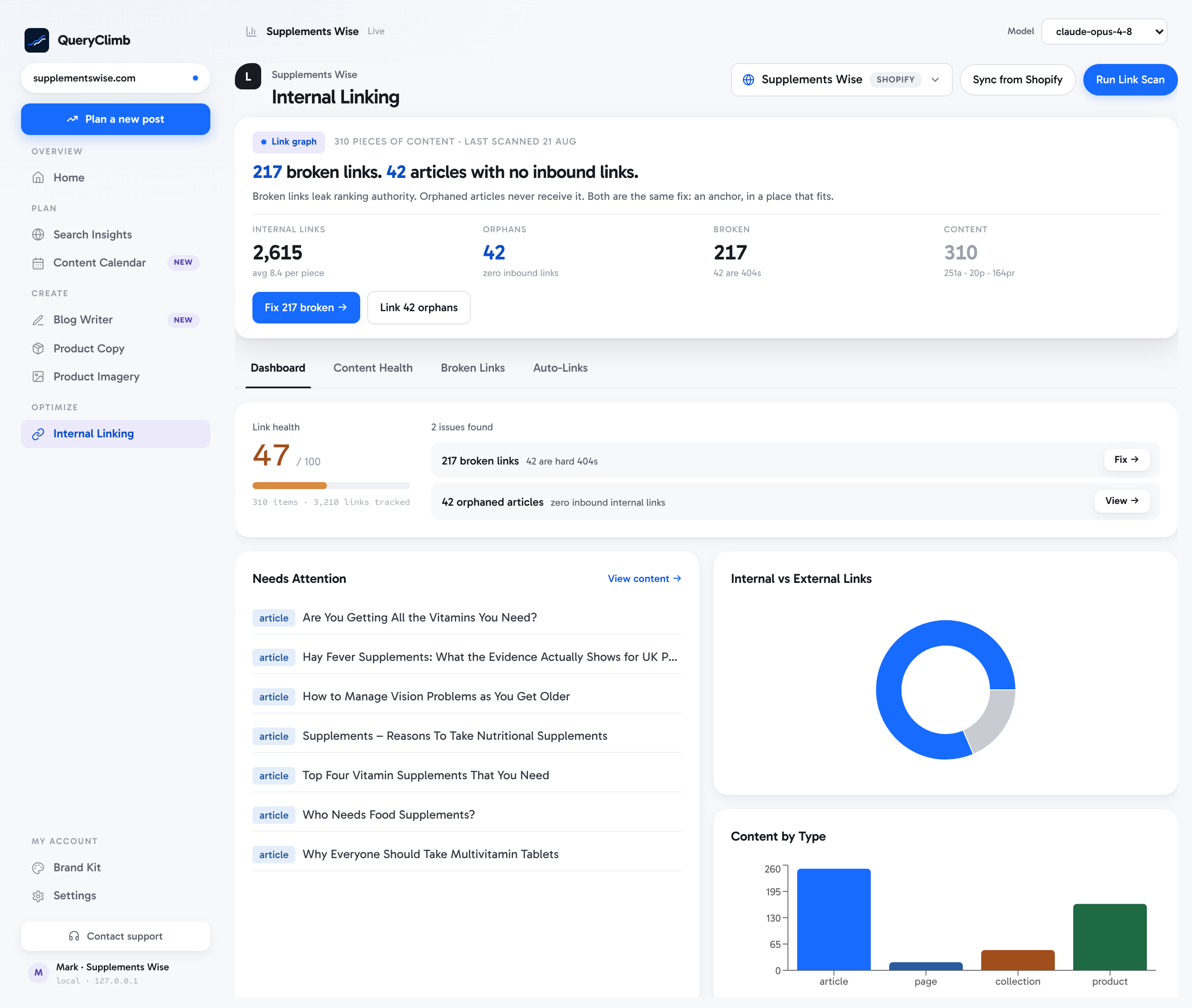Open Why Everyone Should Take Multivitamin Tablets

[467, 854]
